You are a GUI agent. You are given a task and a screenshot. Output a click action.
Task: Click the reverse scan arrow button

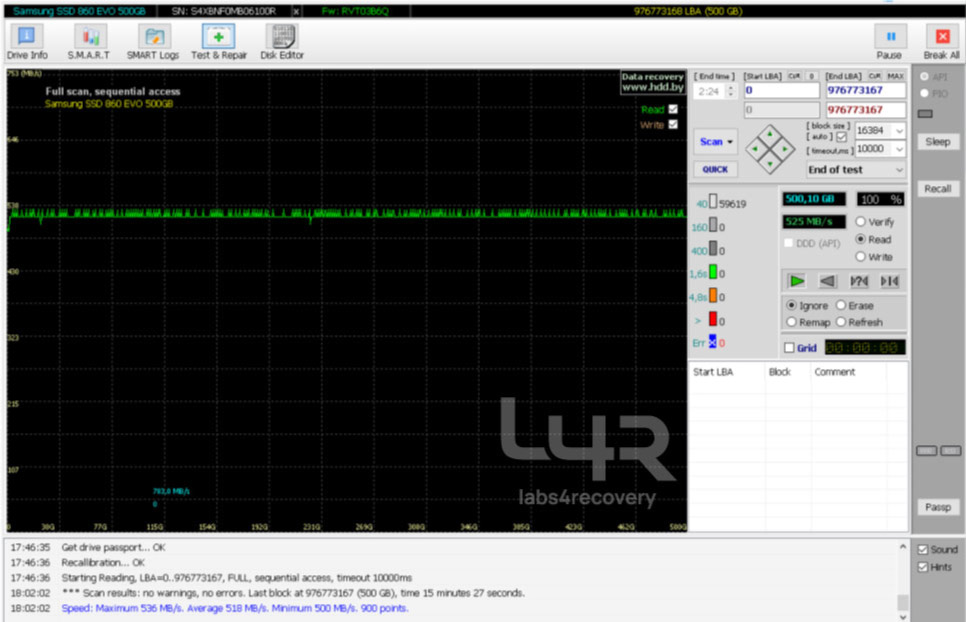[827, 281]
